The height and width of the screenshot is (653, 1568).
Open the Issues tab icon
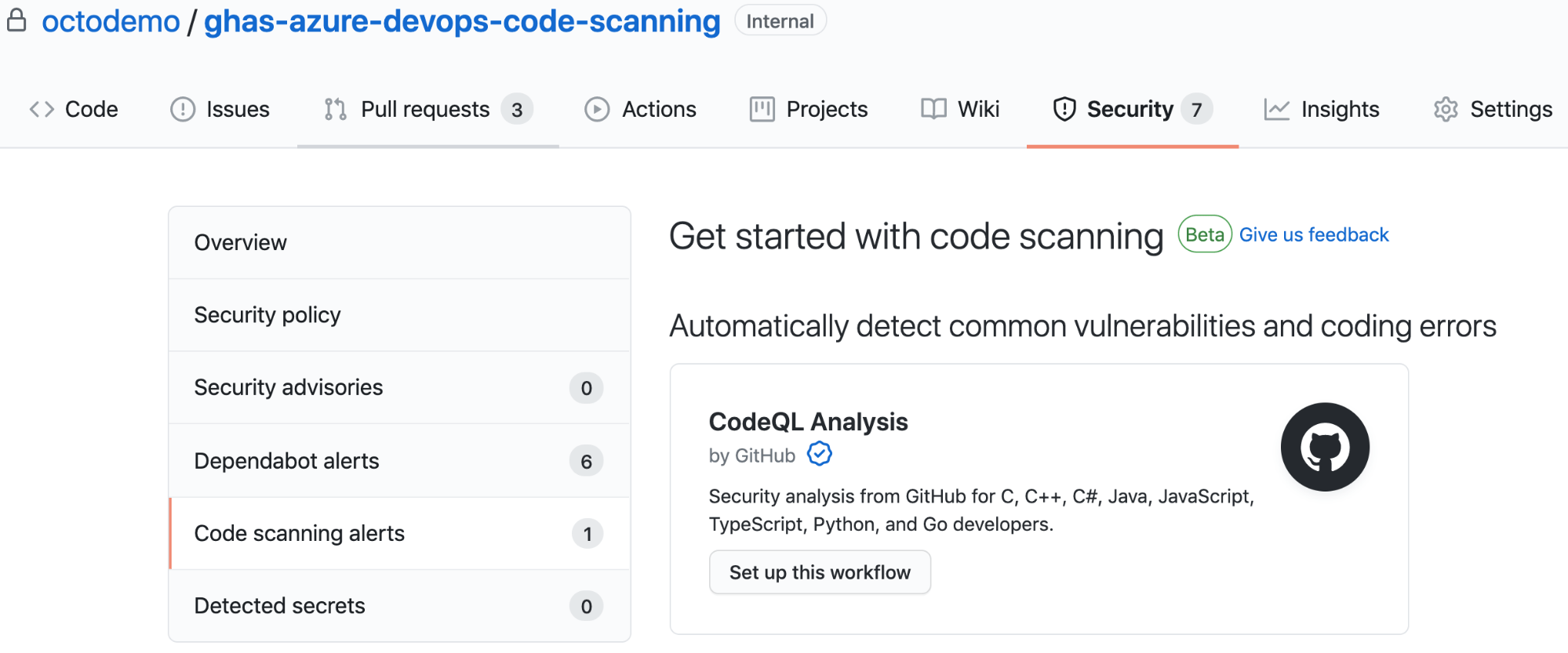pyautogui.click(x=181, y=110)
